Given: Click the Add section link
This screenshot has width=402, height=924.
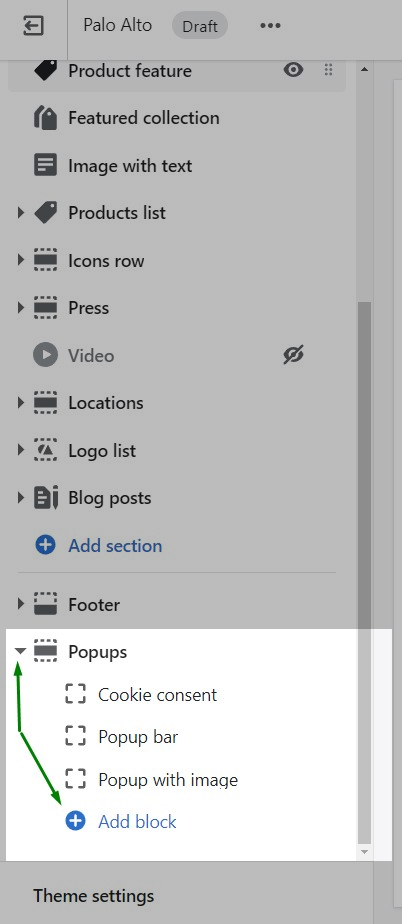Looking at the screenshot, I should [x=115, y=546].
